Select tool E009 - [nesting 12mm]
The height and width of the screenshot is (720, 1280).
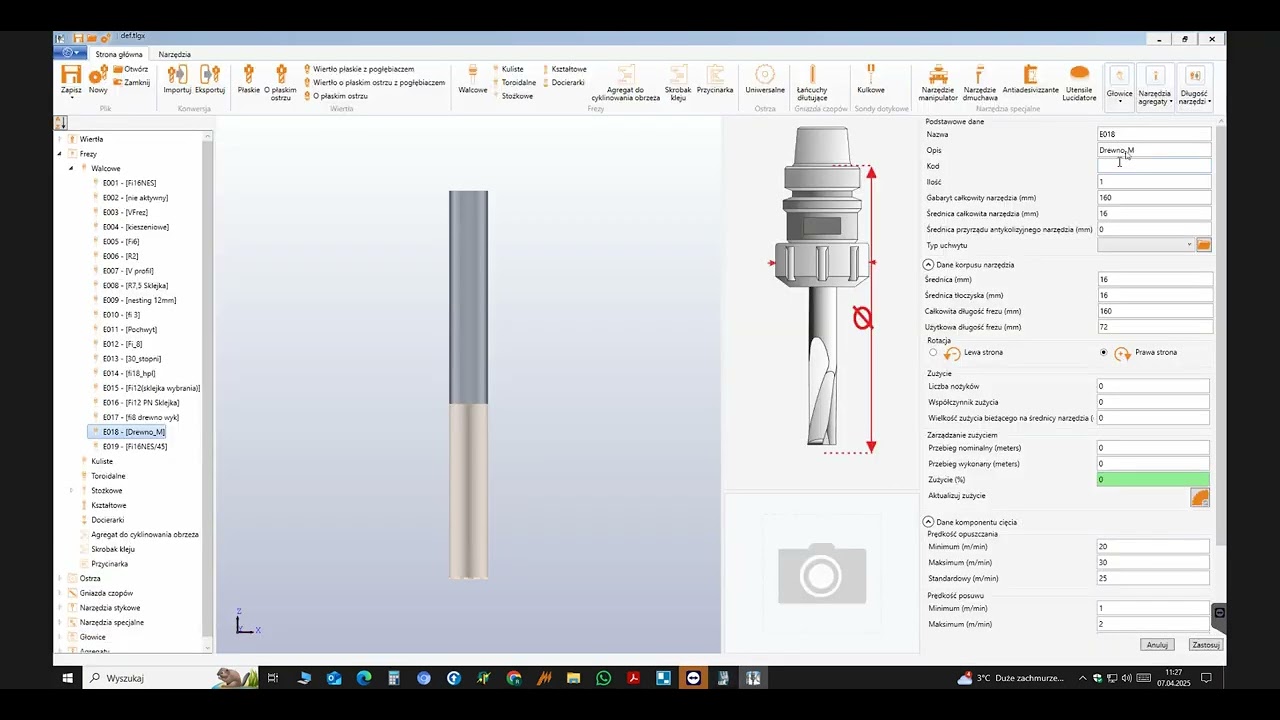coord(139,300)
